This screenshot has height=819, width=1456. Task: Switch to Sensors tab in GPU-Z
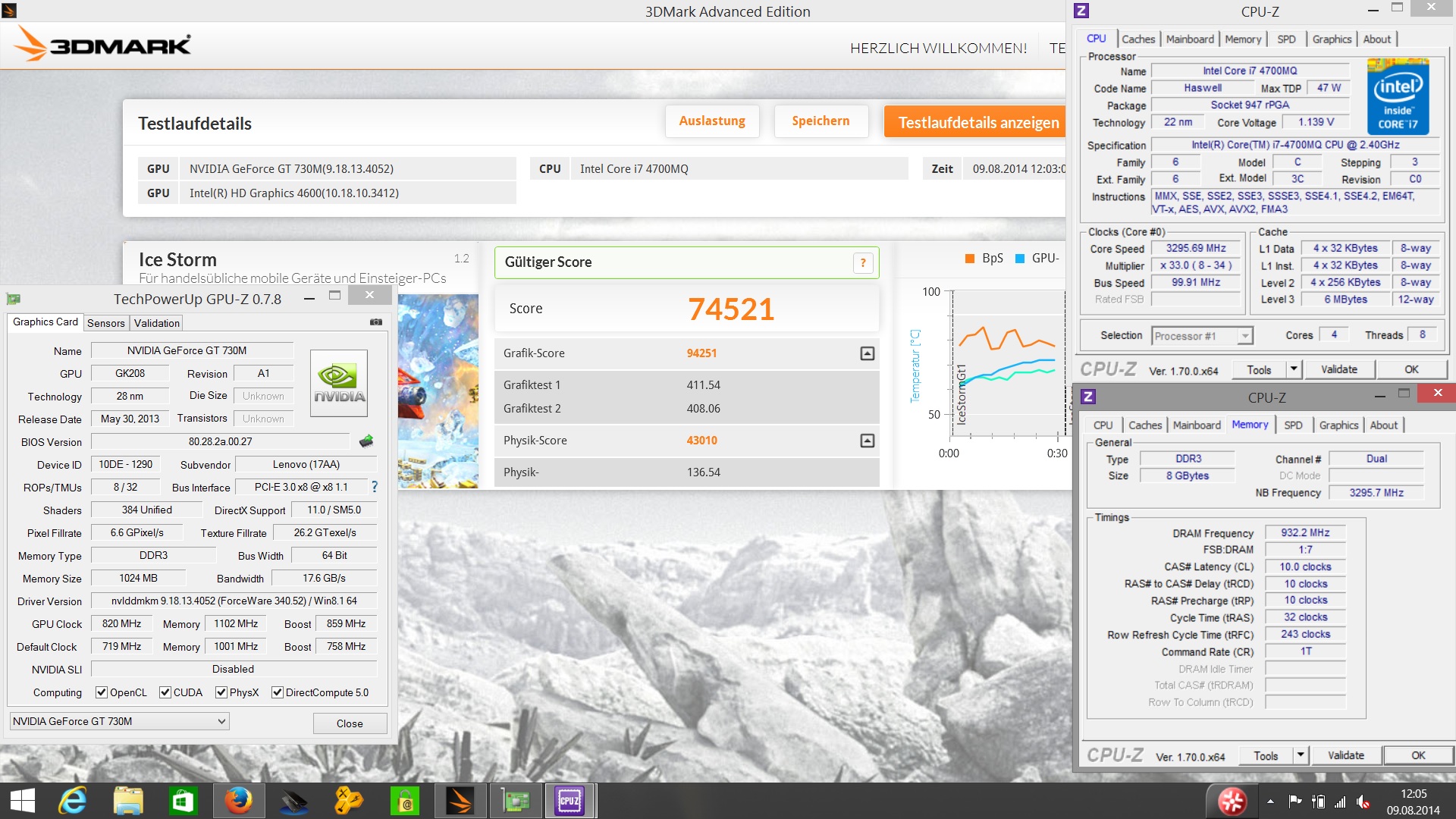tap(105, 323)
